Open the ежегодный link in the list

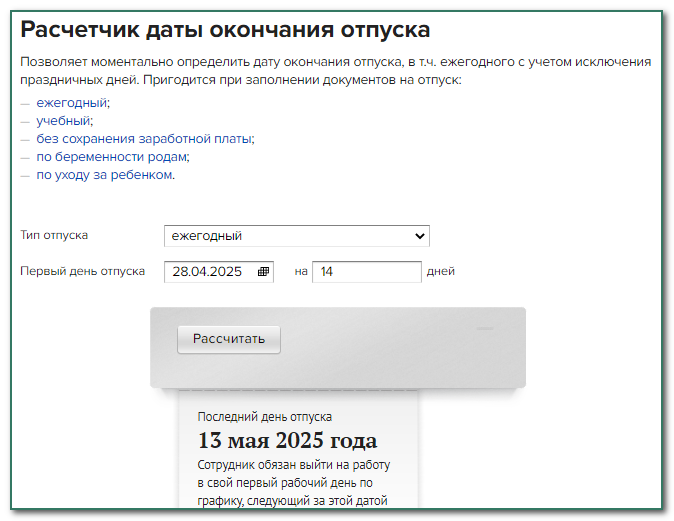[71, 103]
